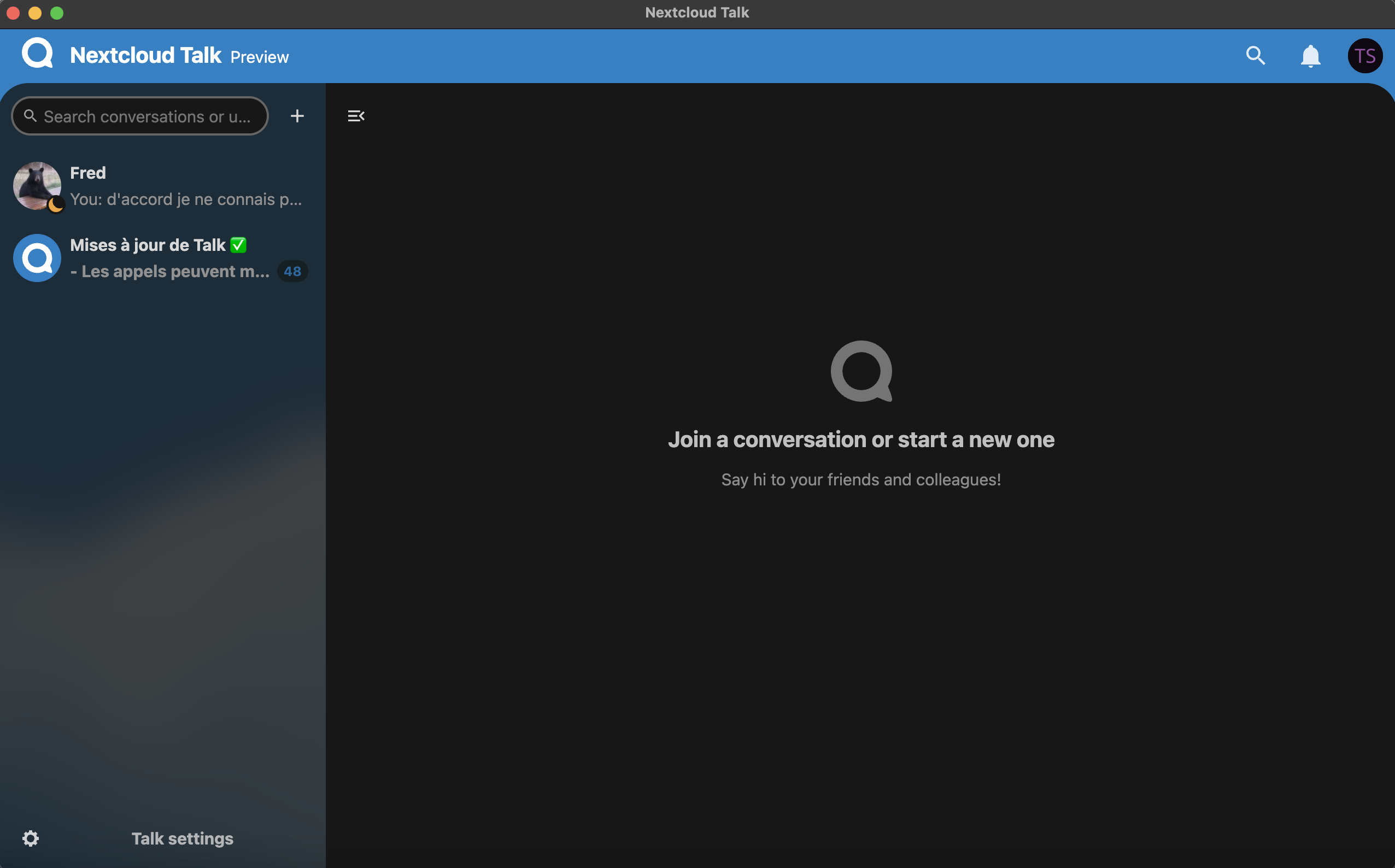Screen dimensions: 1395x868
Task: Open the TS user avatar menu
Action: click(x=1364, y=56)
